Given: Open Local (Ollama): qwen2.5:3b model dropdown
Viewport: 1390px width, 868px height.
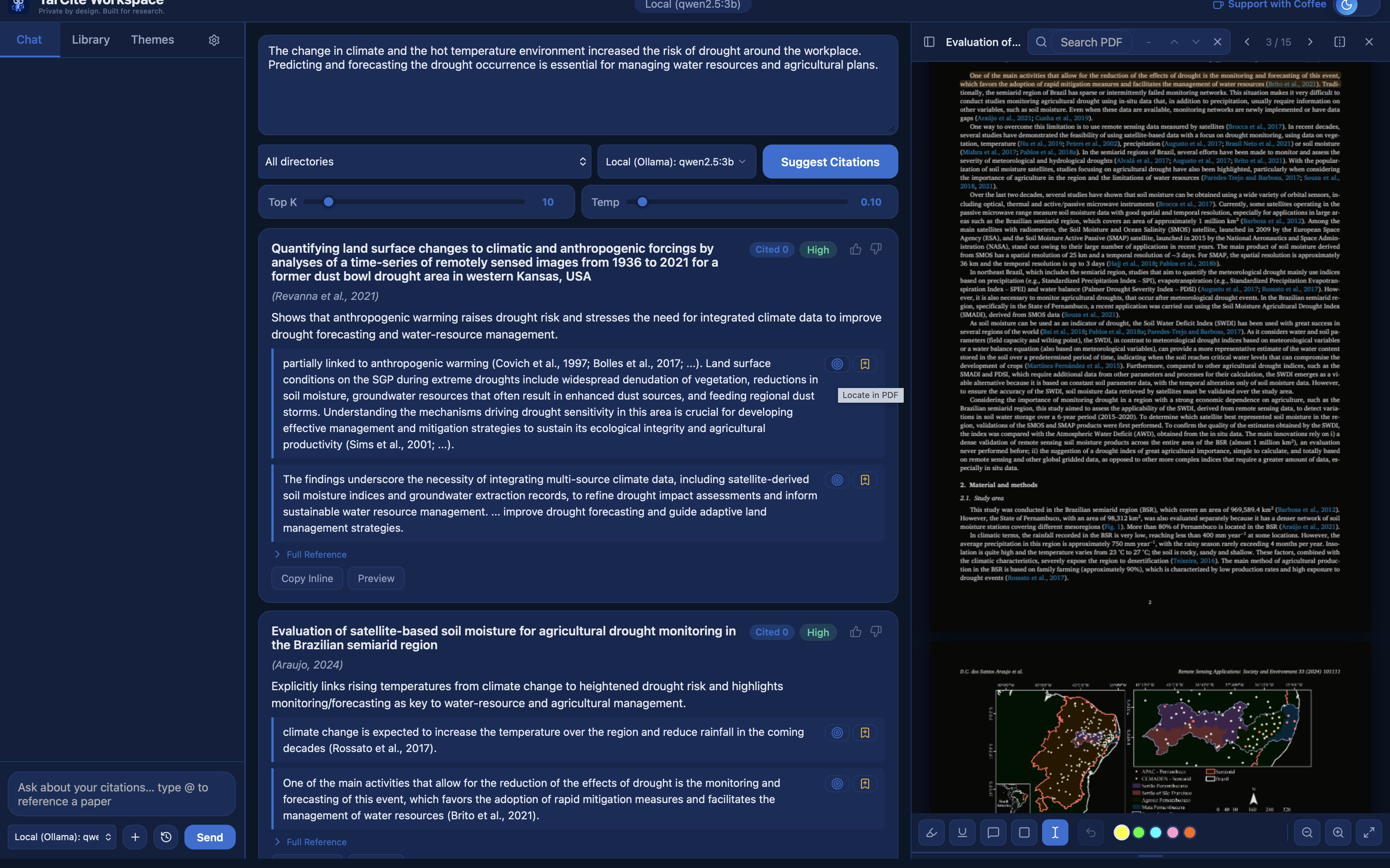Looking at the screenshot, I should coord(676,161).
